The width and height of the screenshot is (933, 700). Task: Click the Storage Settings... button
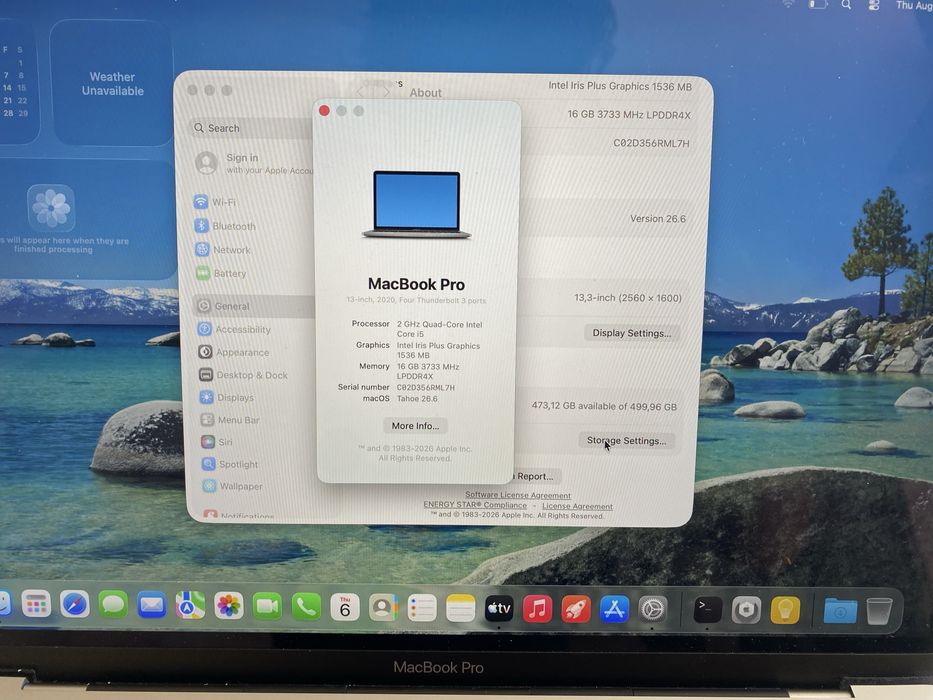point(627,440)
